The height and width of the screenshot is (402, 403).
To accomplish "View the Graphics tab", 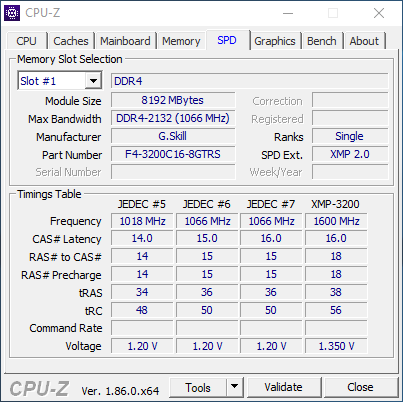I will (275, 41).
